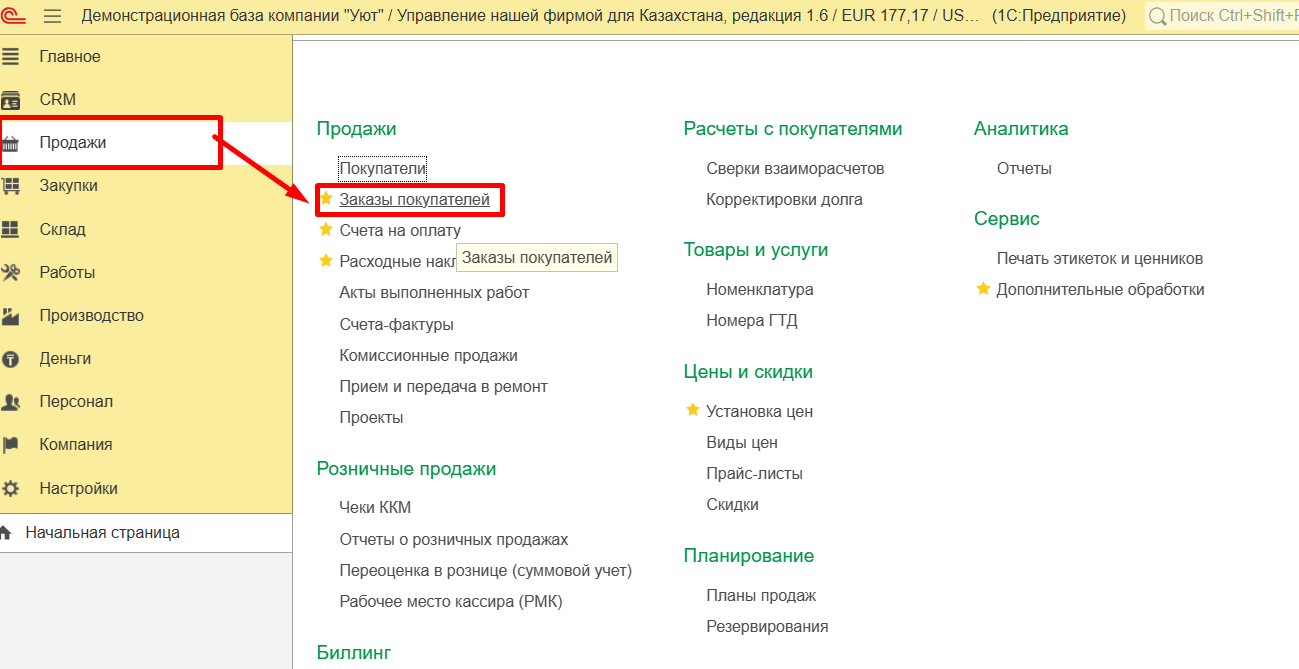Toggle favorite star beside Установка цен

coord(693,410)
